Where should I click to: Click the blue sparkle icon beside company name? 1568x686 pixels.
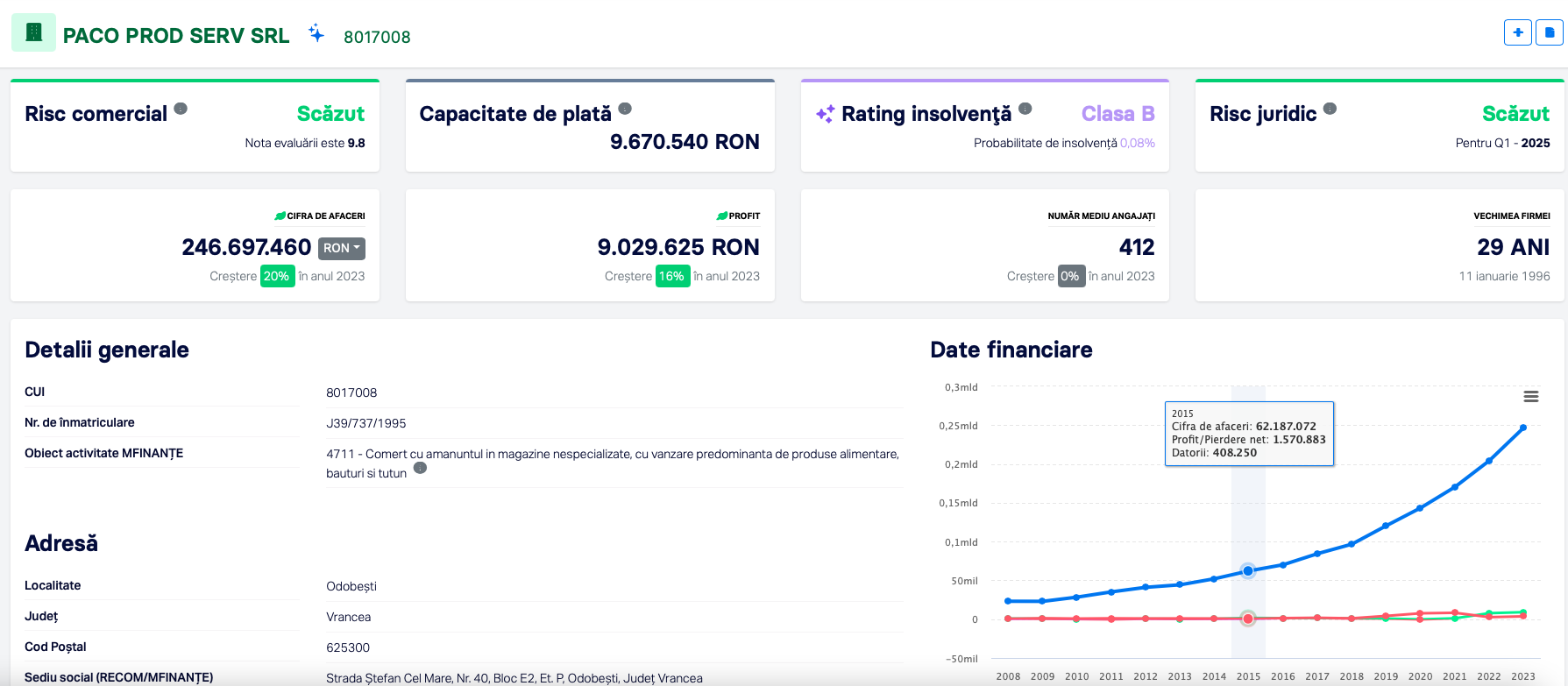coord(316,33)
